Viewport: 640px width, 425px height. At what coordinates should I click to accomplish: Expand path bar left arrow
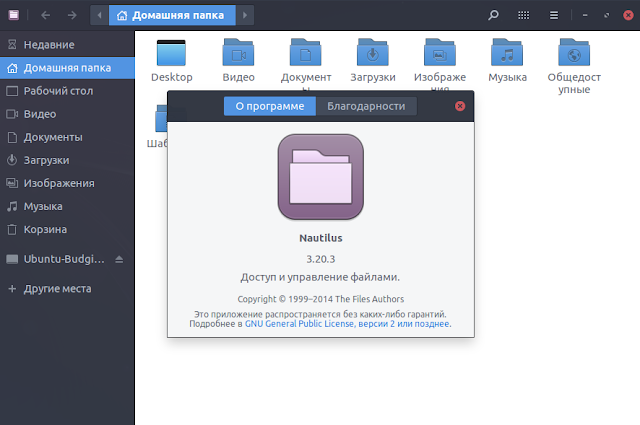[x=99, y=16]
